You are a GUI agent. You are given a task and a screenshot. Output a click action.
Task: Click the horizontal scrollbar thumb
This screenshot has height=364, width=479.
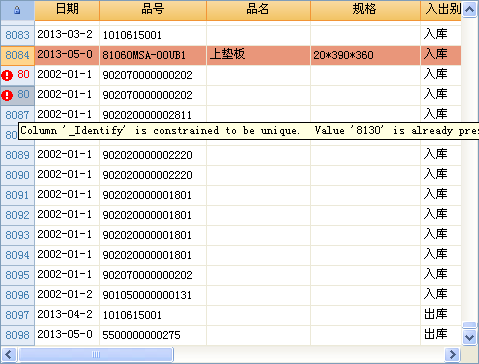pyautogui.click(x=96, y=354)
